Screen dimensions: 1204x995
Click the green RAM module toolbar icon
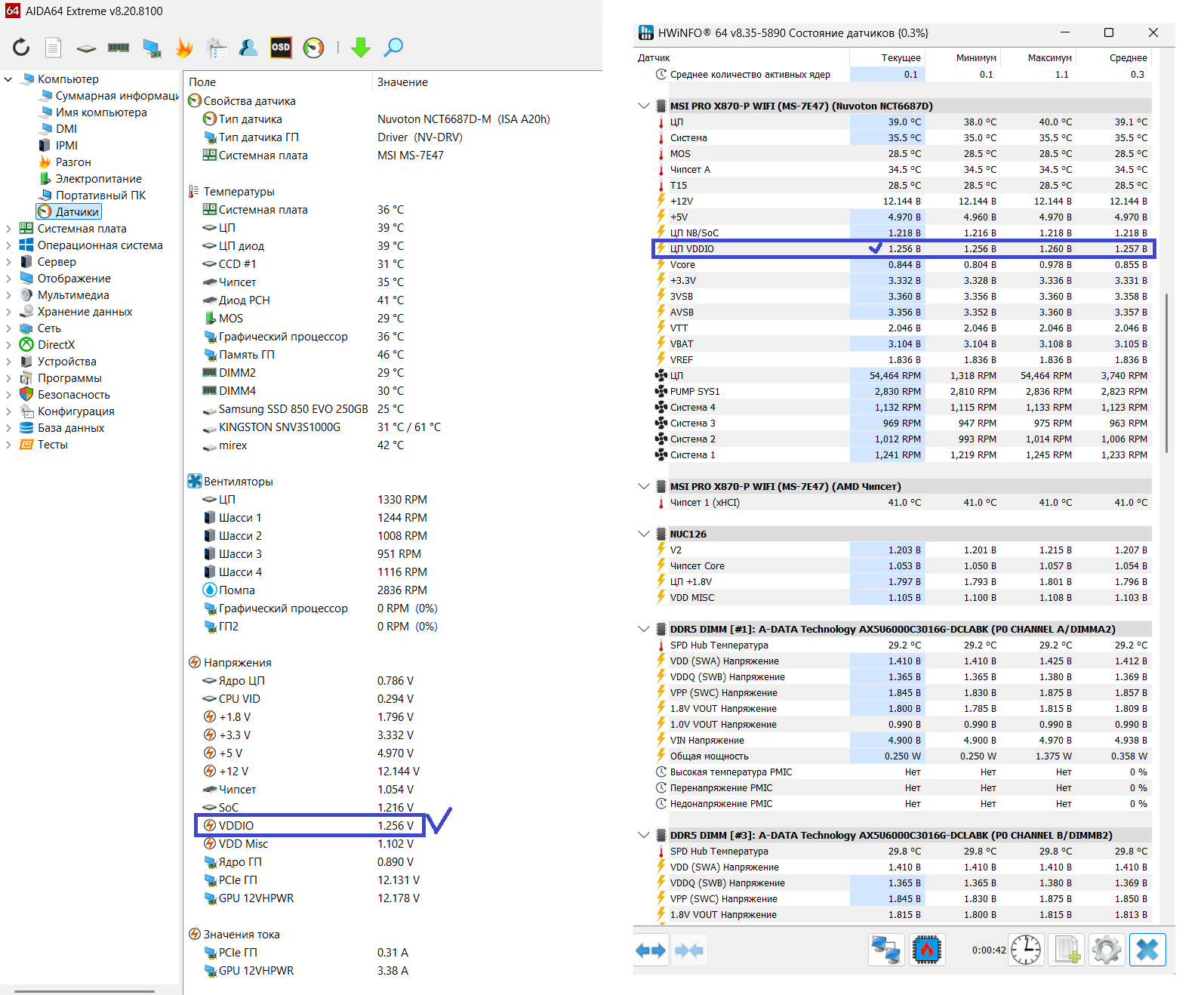click(119, 48)
